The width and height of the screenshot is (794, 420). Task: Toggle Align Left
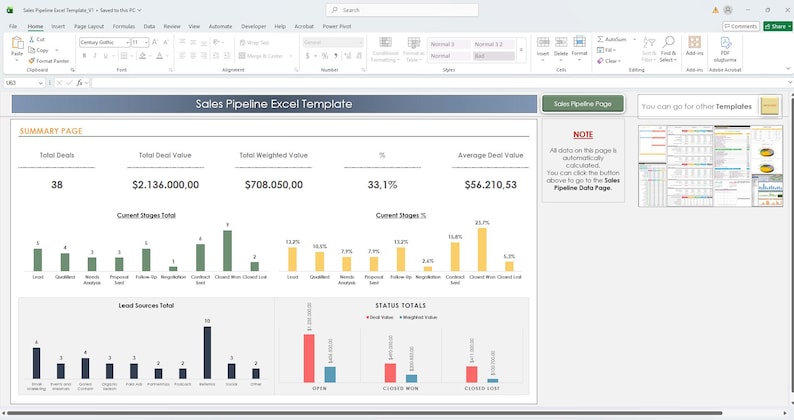(x=182, y=56)
